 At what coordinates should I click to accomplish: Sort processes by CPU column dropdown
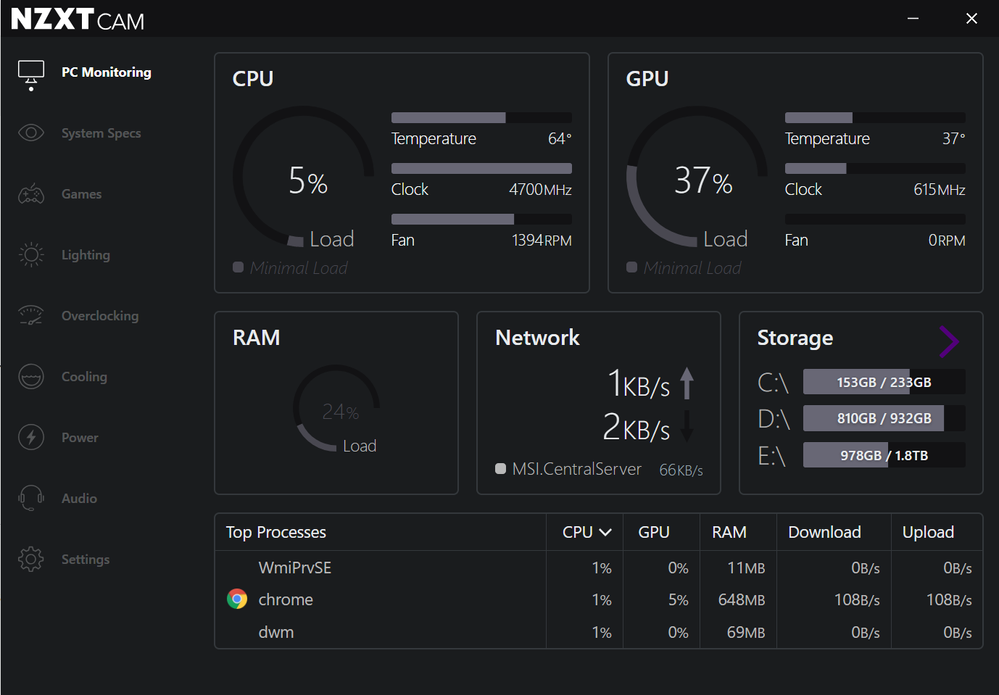[x=586, y=532]
